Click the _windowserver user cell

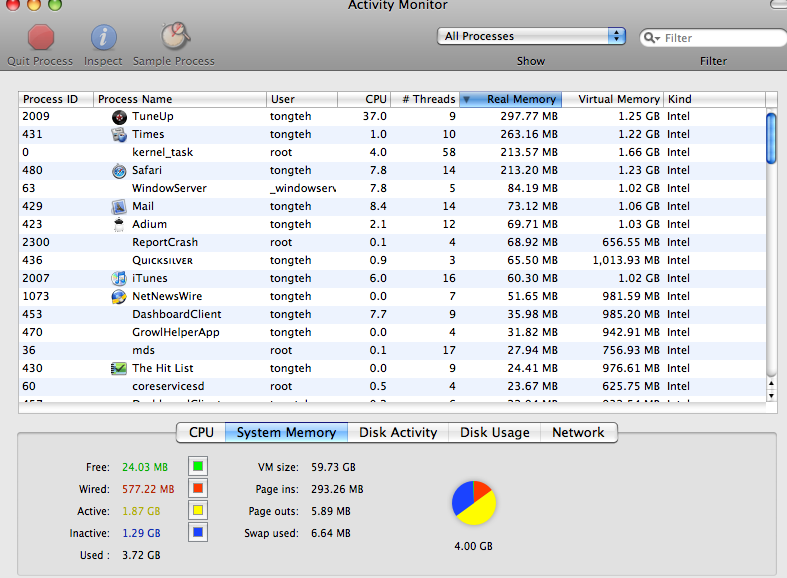[x=303, y=189]
